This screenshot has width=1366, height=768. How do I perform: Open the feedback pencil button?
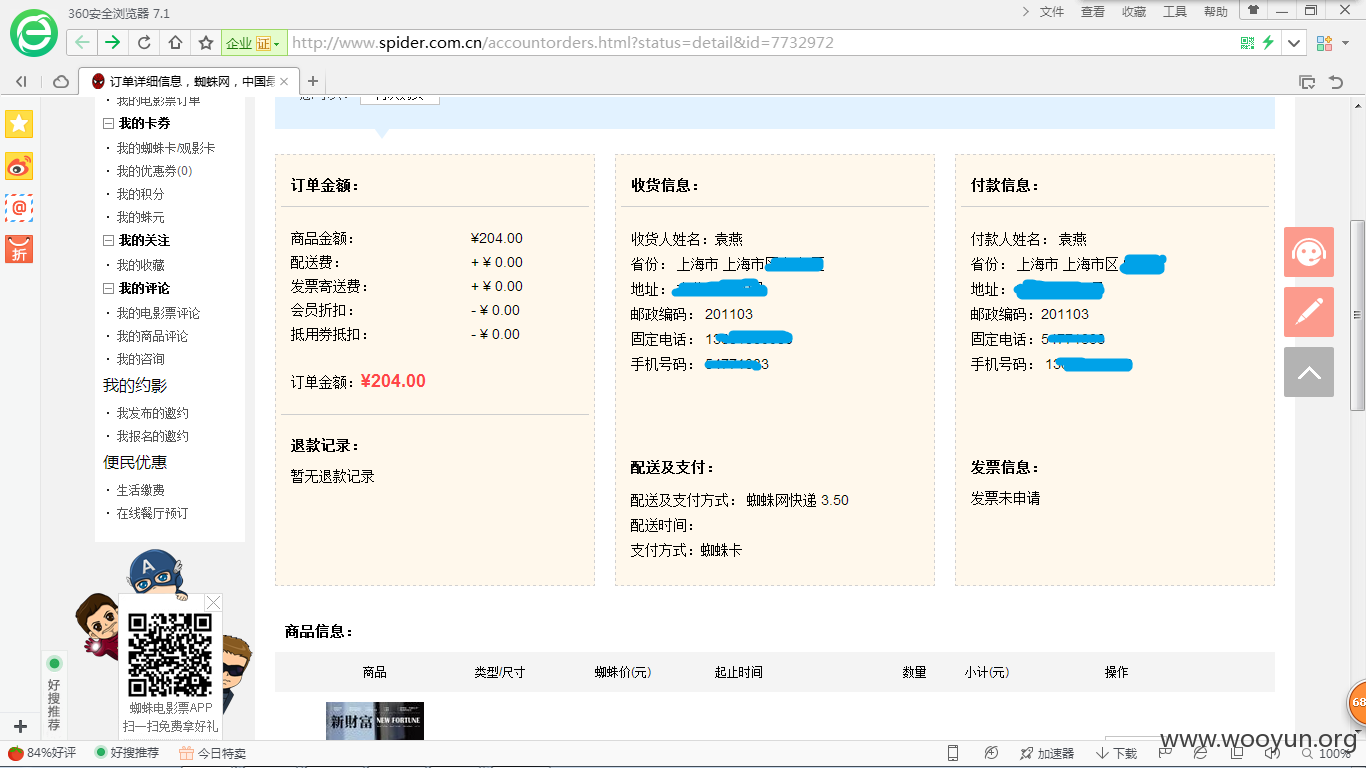click(1309, 311)
